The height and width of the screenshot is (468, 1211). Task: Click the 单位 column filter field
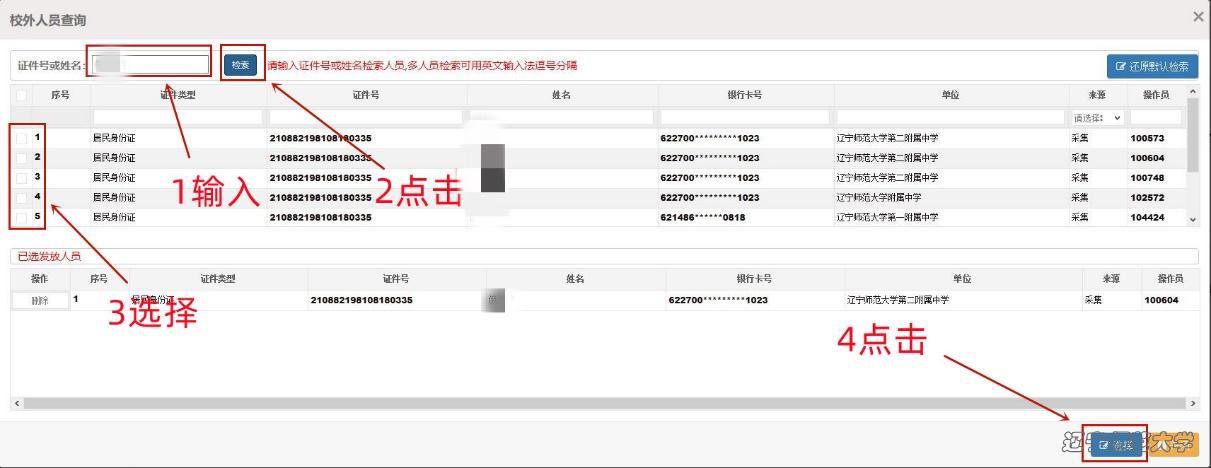pyautogui.click(x=949, y=118)
